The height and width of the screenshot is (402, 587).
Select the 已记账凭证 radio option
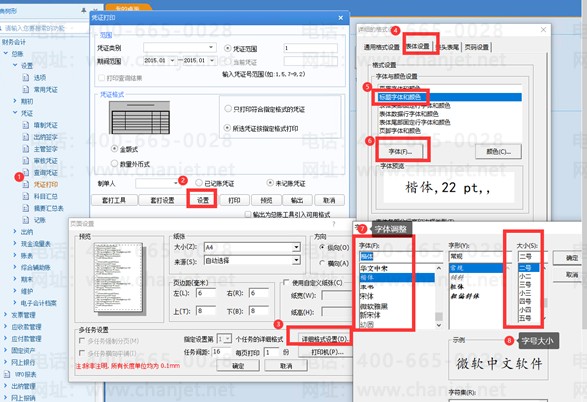tap(199, 183)
